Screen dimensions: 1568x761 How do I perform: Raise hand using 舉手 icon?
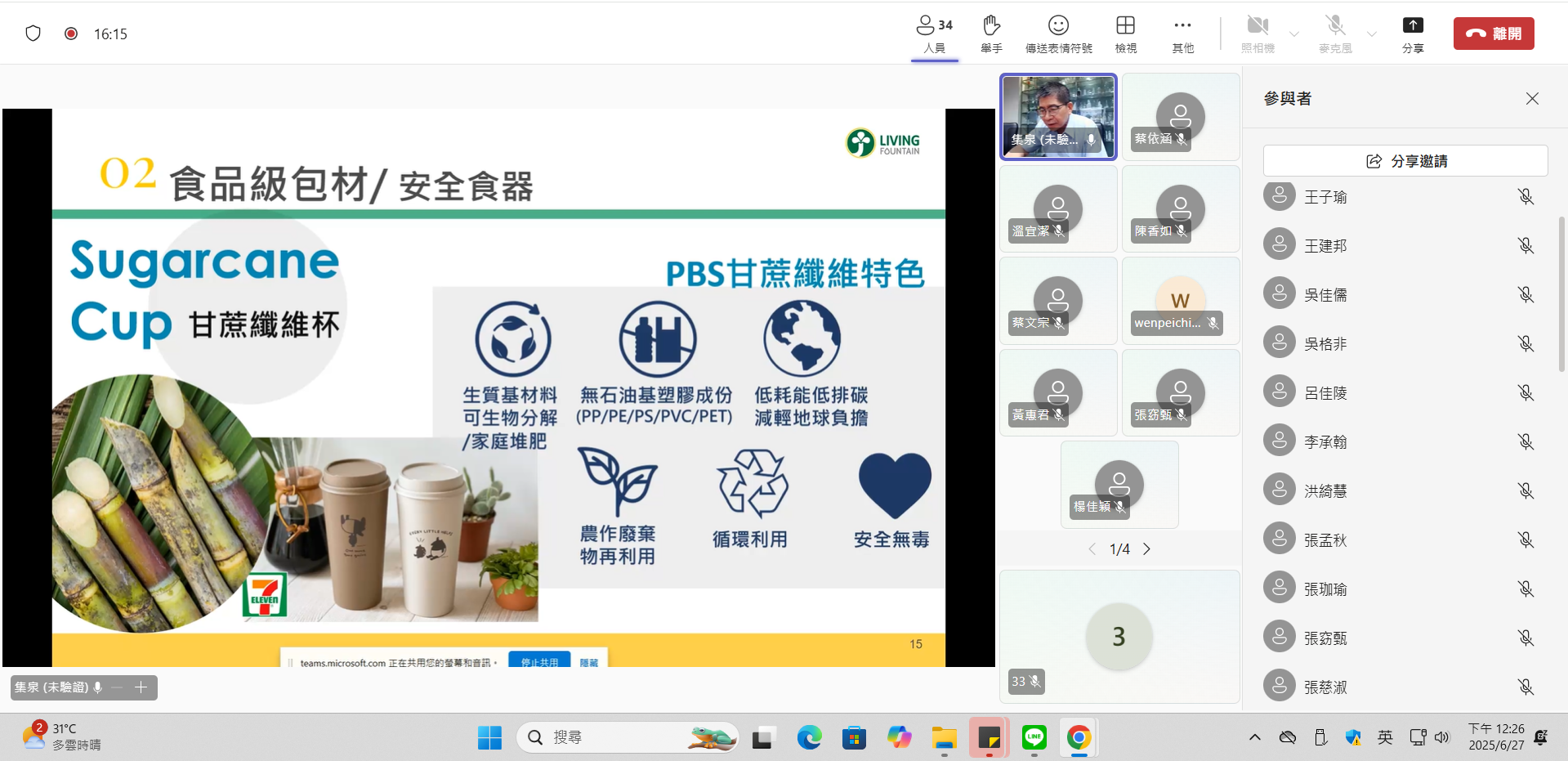(x=991, y=34)
